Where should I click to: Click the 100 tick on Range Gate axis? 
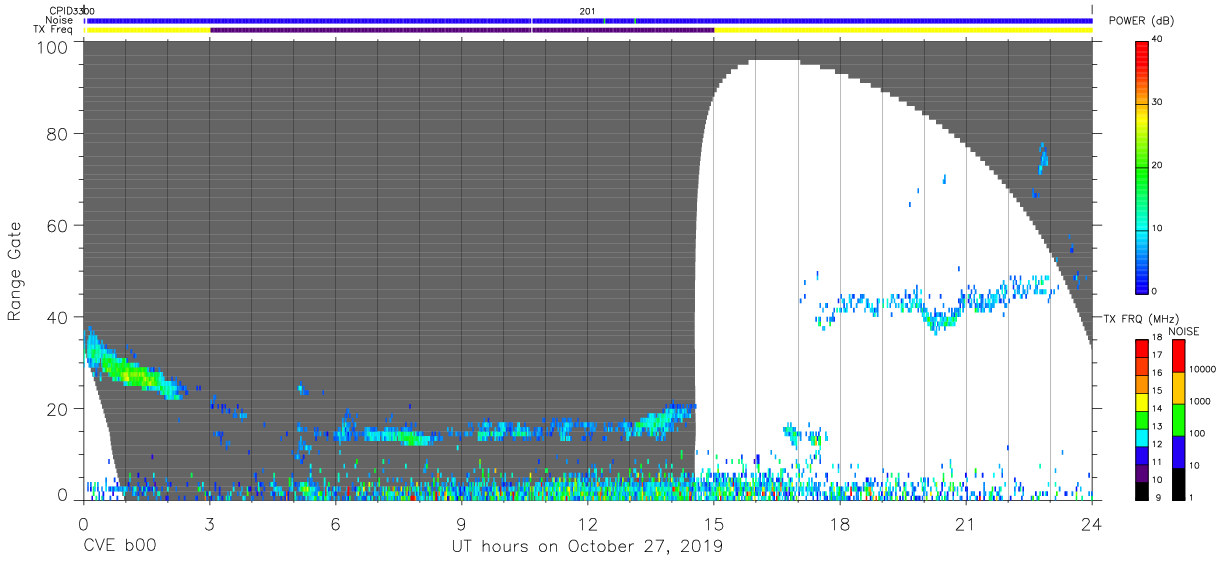point(53,47)
